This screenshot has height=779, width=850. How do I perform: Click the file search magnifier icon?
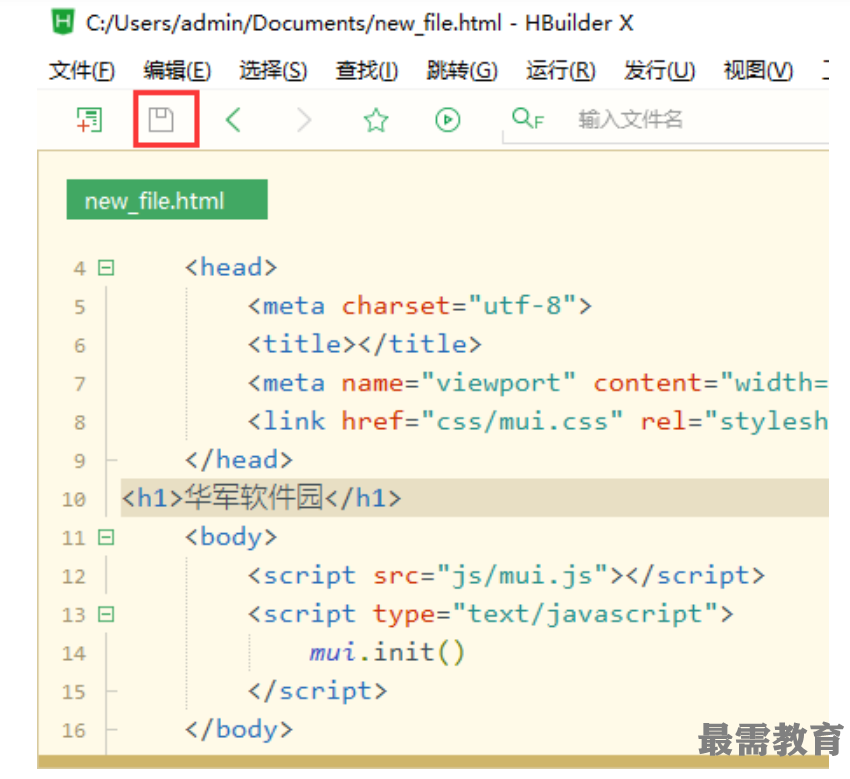tap(527, 119)
